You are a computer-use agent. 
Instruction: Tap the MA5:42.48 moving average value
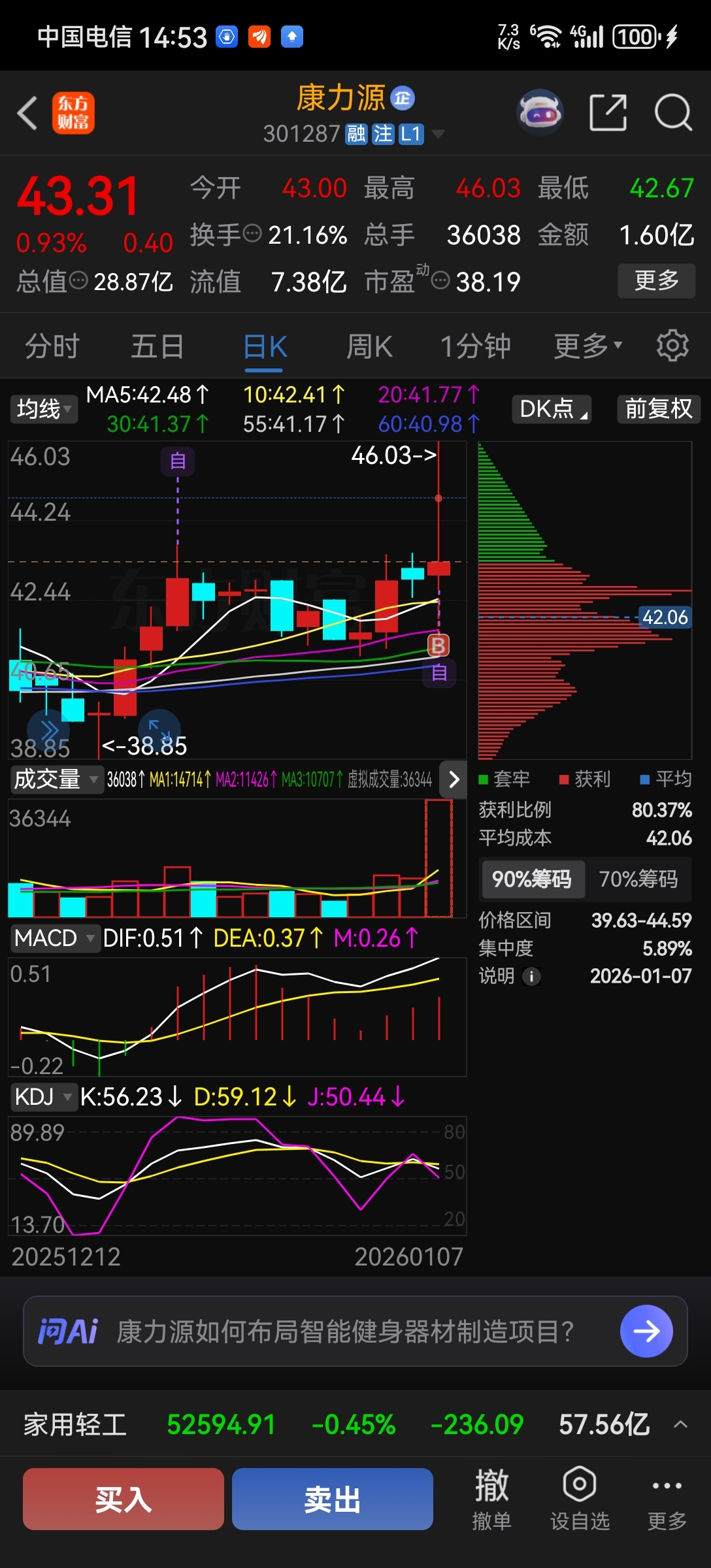148,395
